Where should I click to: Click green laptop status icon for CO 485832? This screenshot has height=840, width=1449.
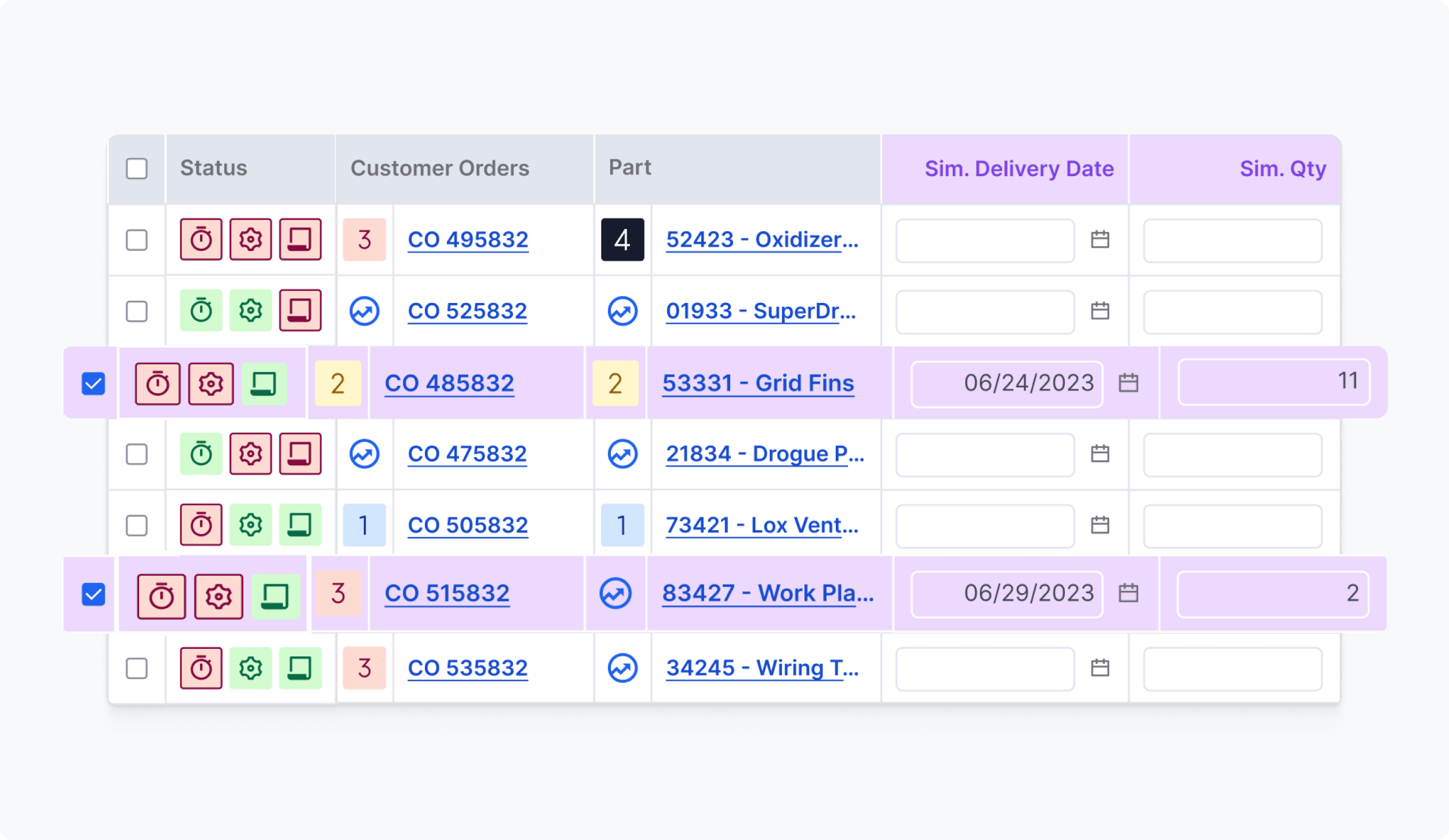264,384
